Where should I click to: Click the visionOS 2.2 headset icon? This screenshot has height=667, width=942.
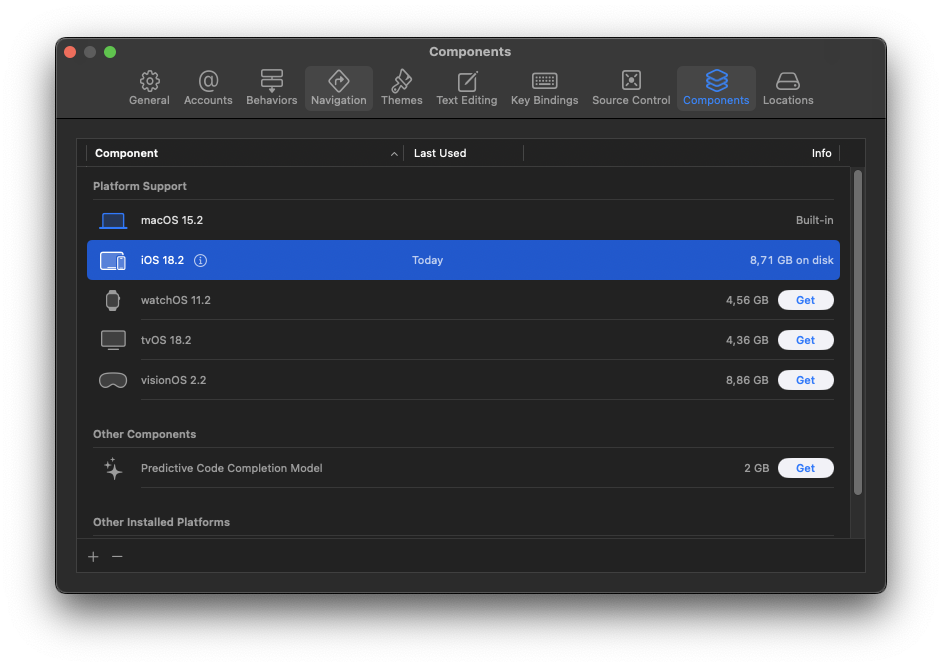click(113, 380)
